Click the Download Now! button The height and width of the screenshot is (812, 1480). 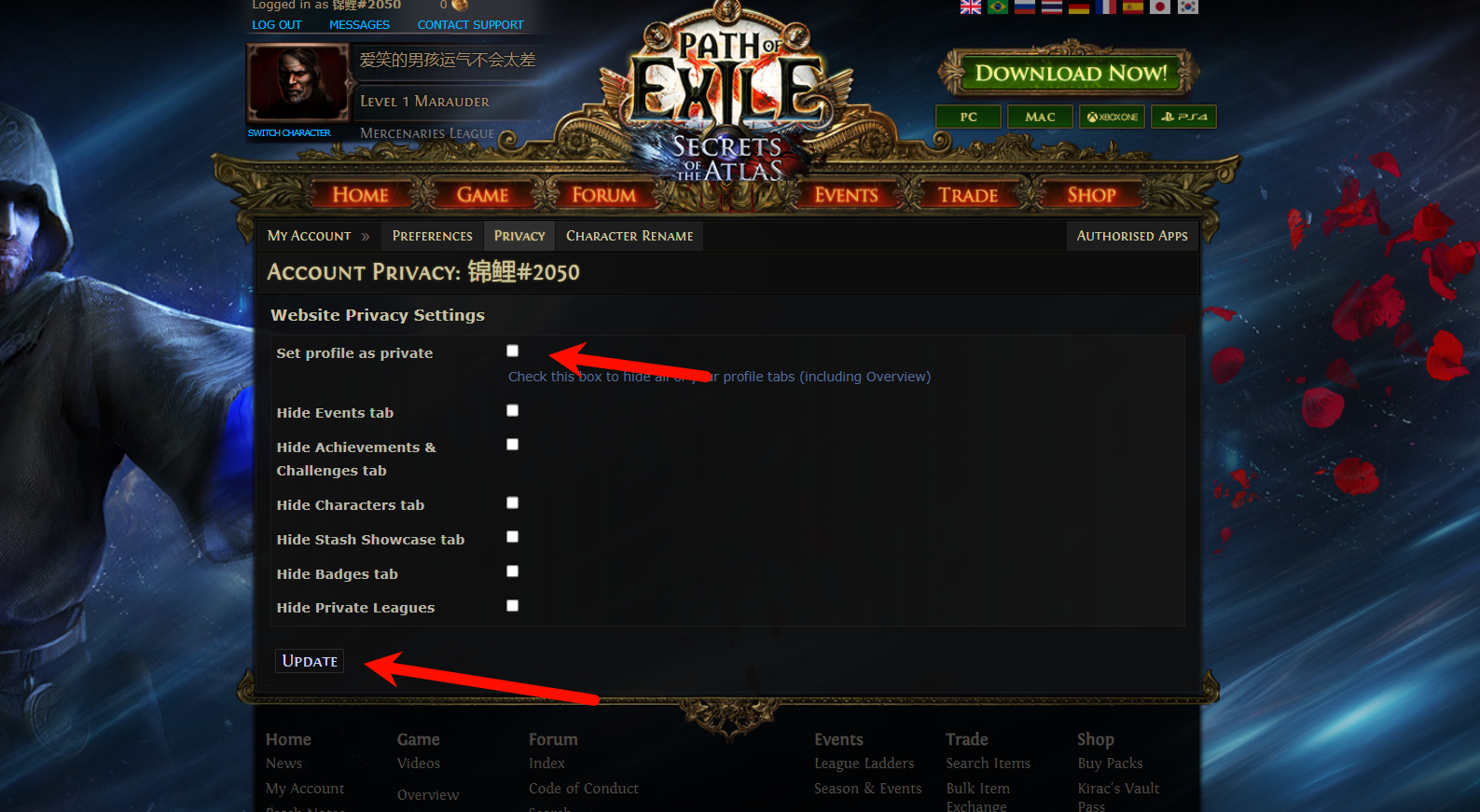pos(1071,73)
